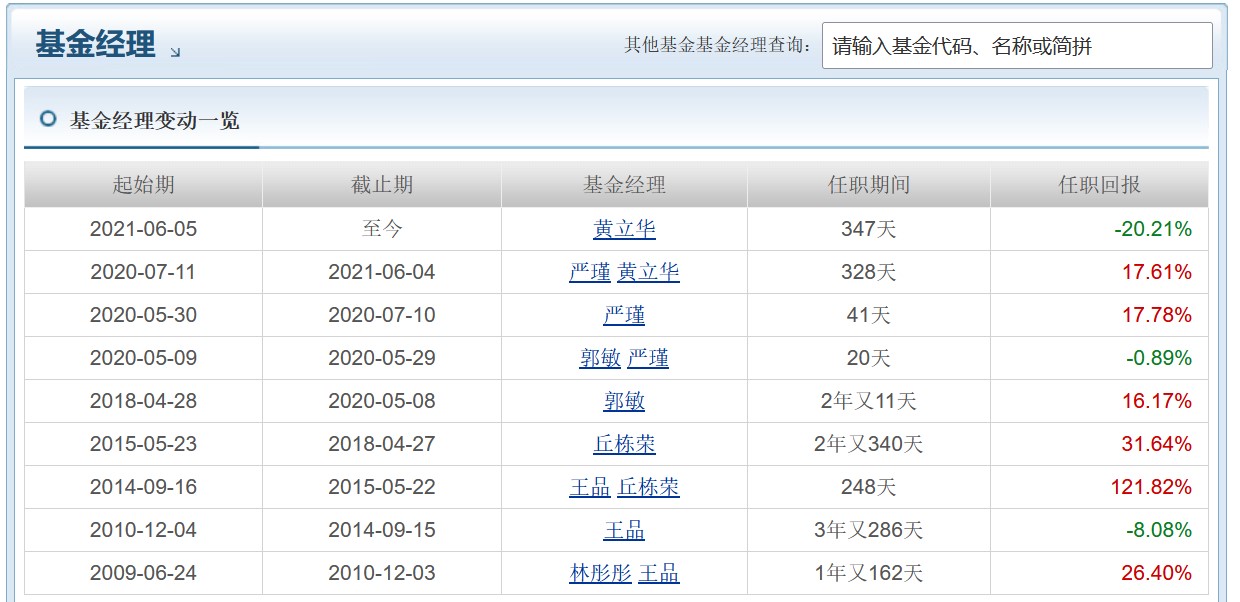Open 王品 link in the 2010-12-04 row
The image size is (1240, 602).
(624, 530)
